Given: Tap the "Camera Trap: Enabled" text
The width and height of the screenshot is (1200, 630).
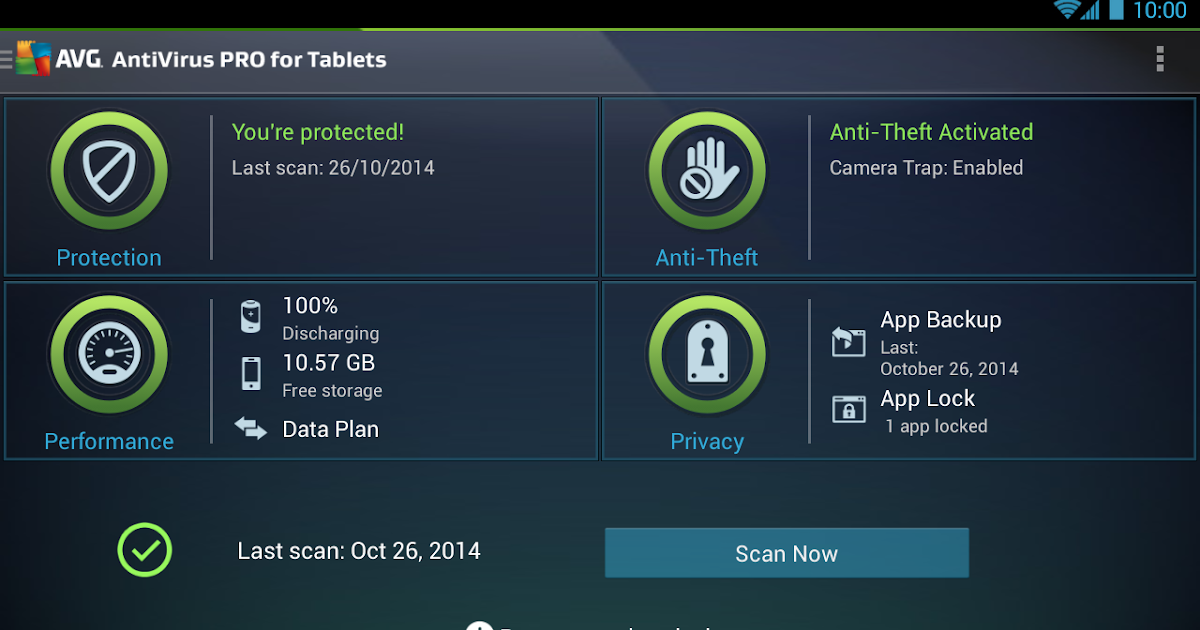Looking at the screenshot, I should point(926,168).
